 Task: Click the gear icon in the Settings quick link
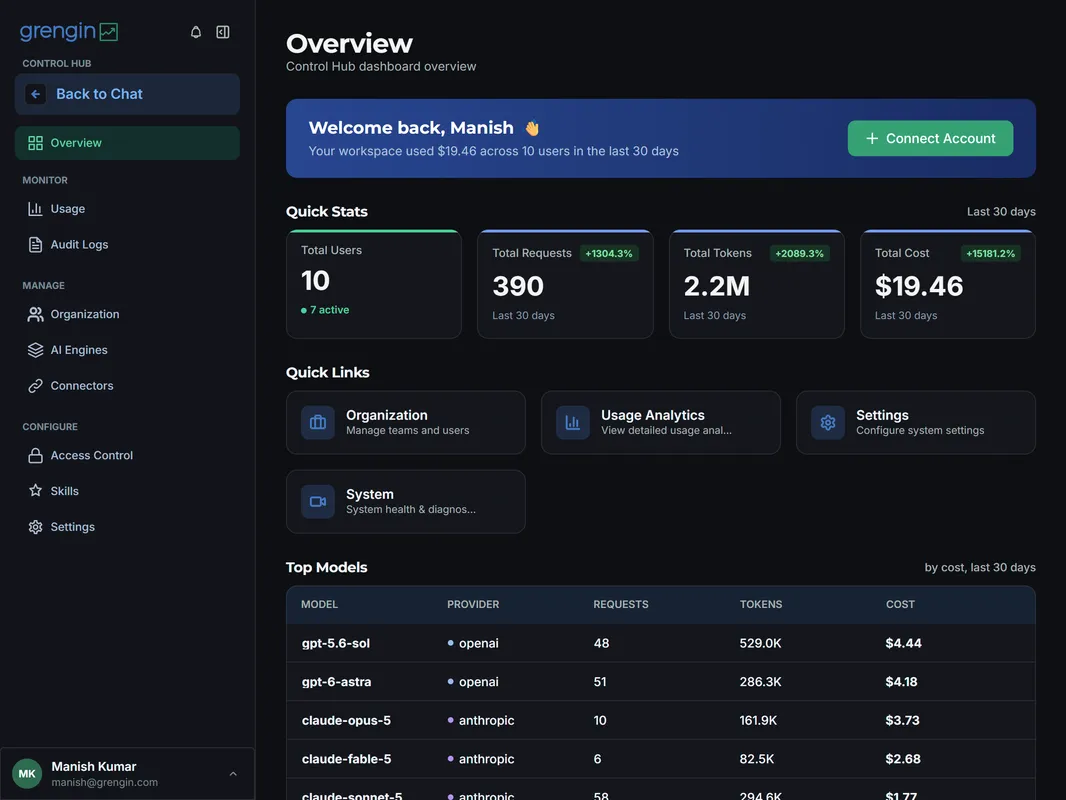pos(827,422)
